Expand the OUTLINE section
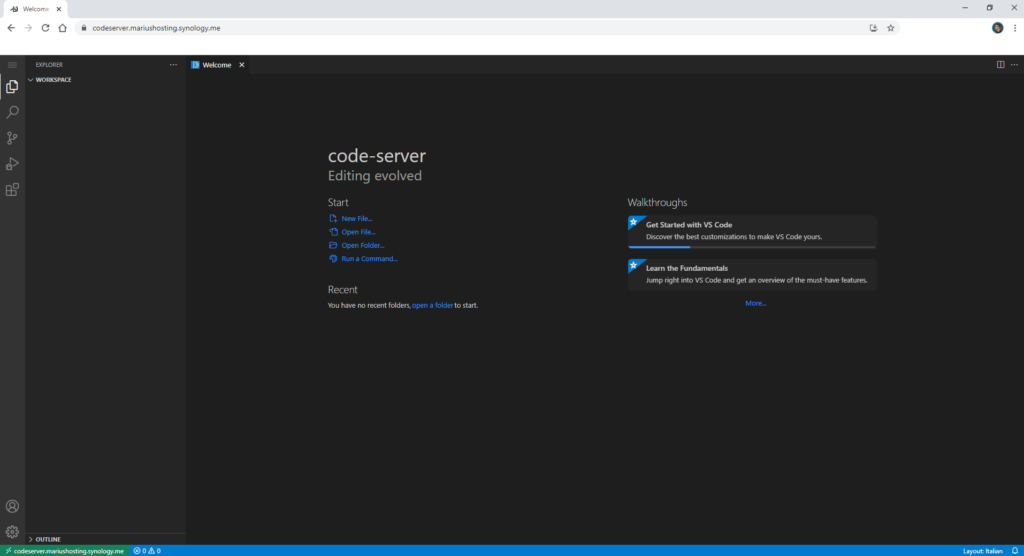Screen dimensions: 1024x556 pyautogui.click(x=47, y=539)
